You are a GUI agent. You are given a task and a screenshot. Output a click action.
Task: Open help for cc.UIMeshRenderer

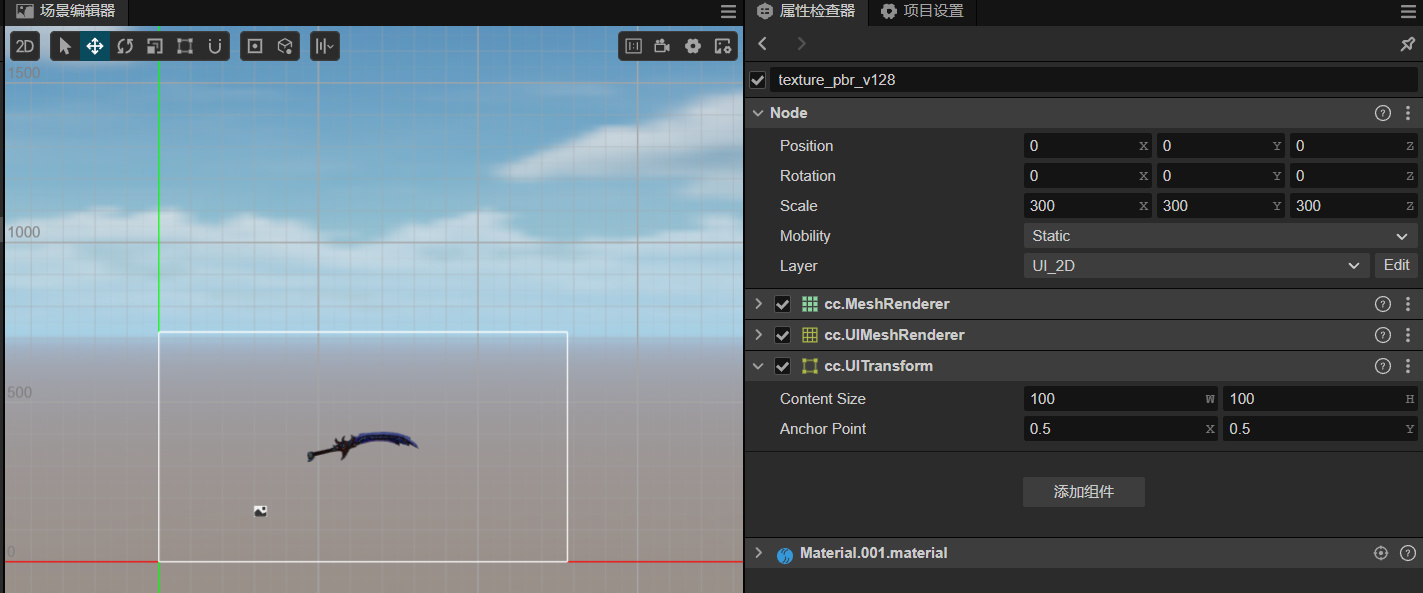[1383, 335]
